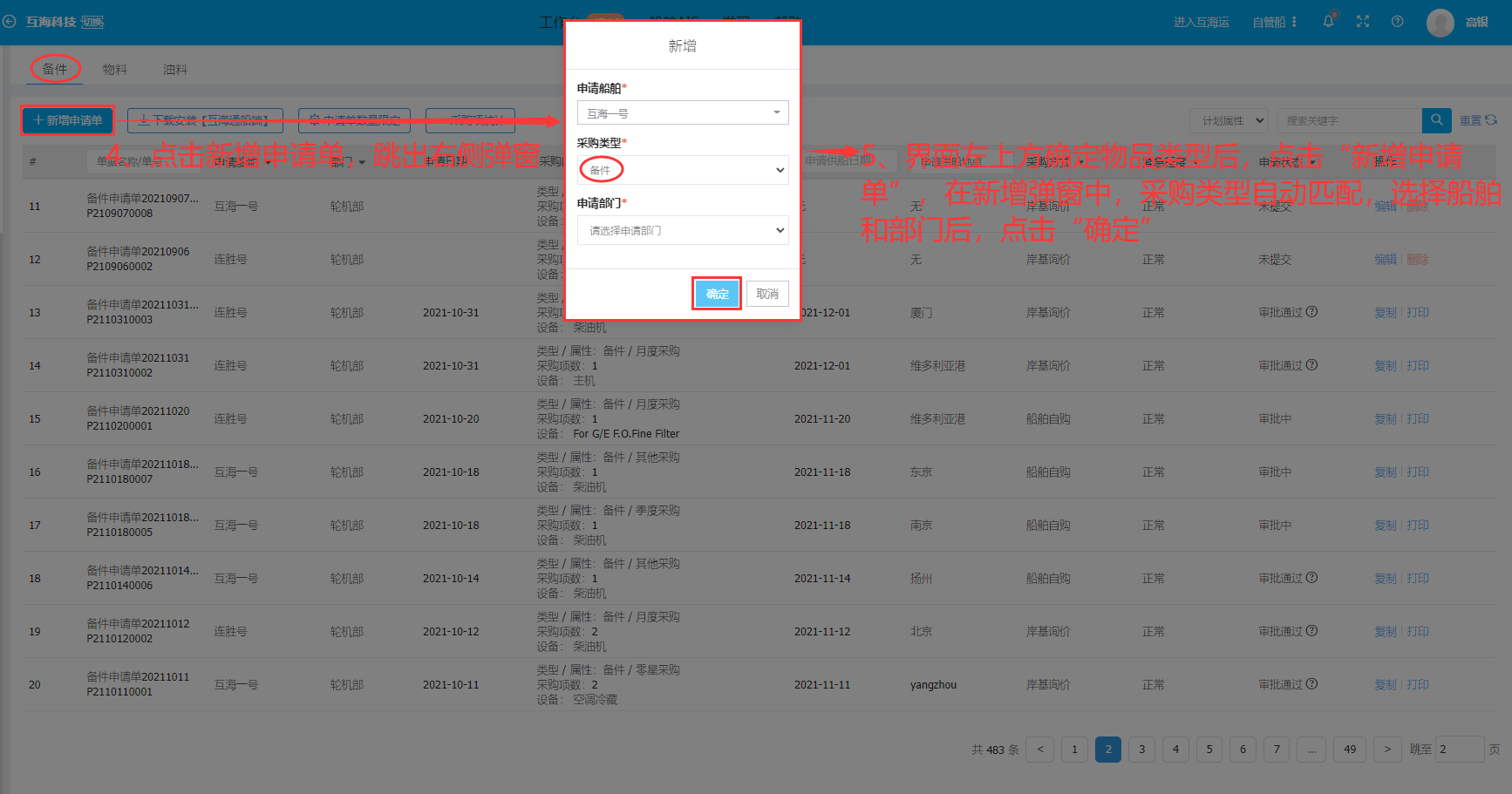1512x794 pixels.
Task: Click the 切换 company switch link
Action: (92, 22)
